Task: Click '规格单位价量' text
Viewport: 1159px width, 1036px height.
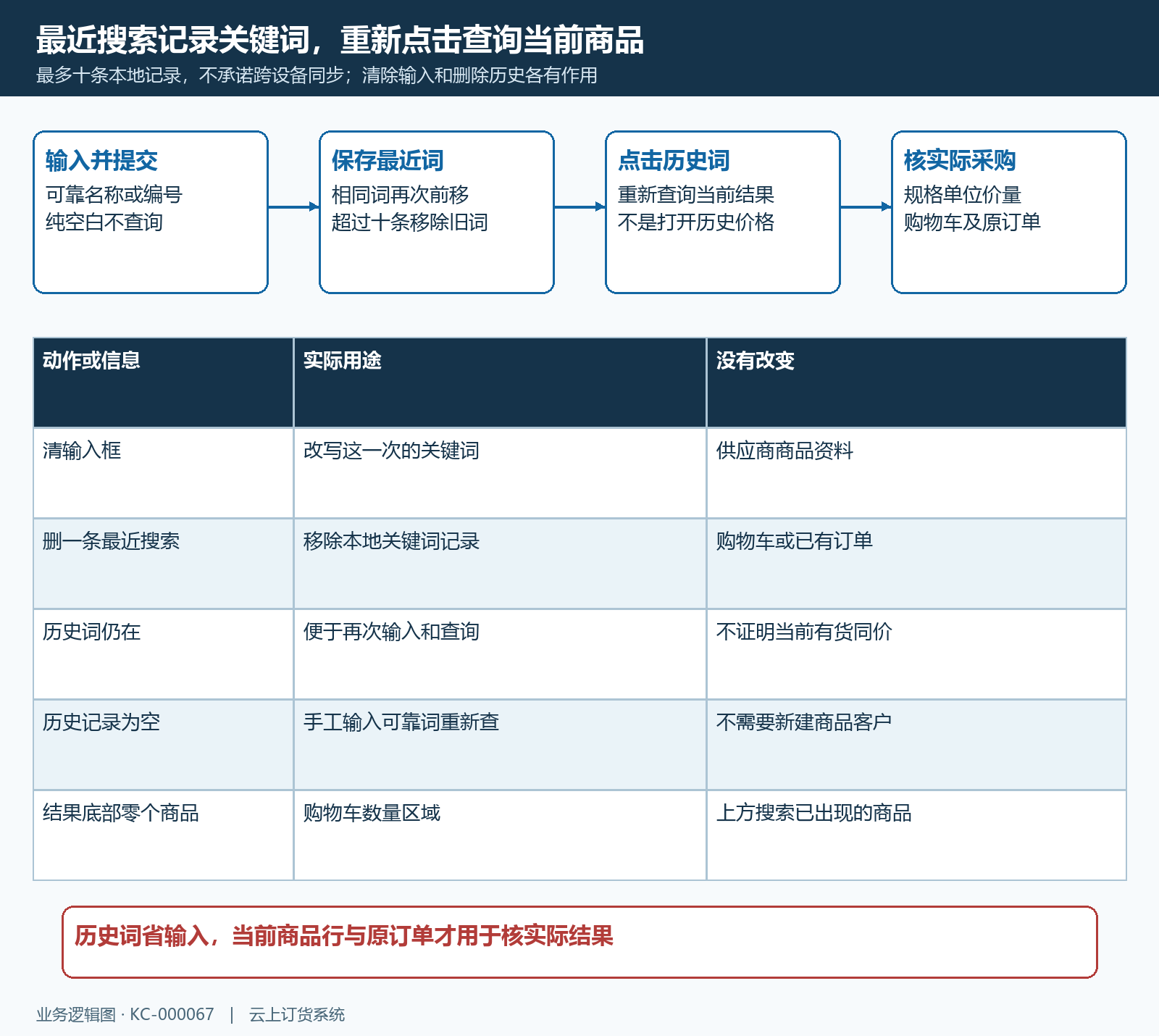Action: tap(962, 195)
